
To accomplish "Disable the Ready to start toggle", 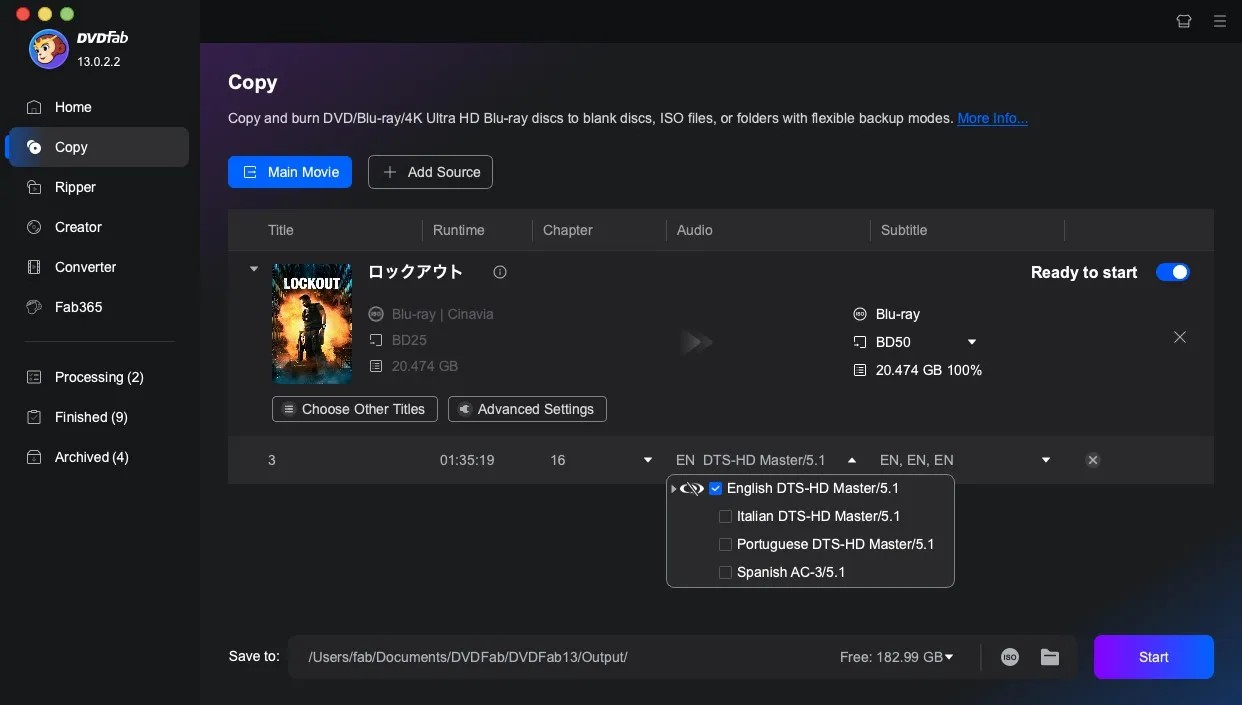I will [x=1172, y=272].
